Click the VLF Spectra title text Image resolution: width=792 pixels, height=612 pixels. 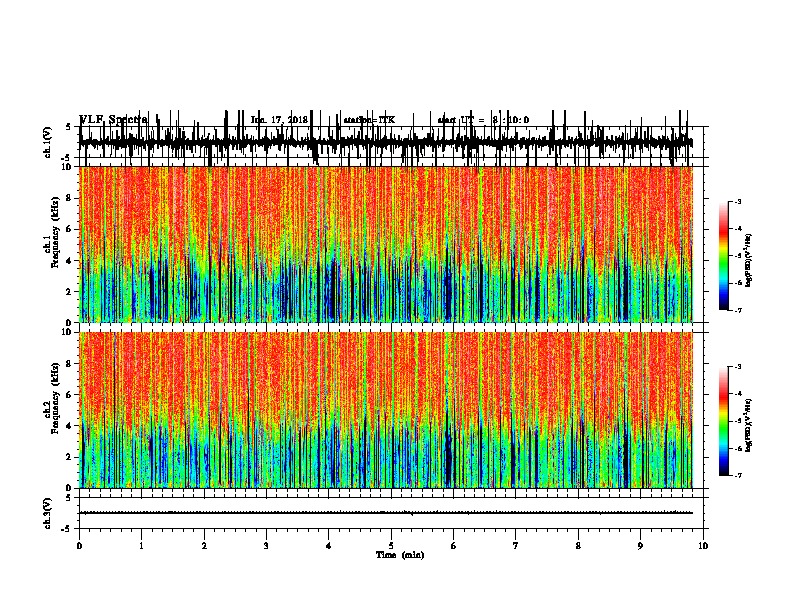click(x=114, y=120)
